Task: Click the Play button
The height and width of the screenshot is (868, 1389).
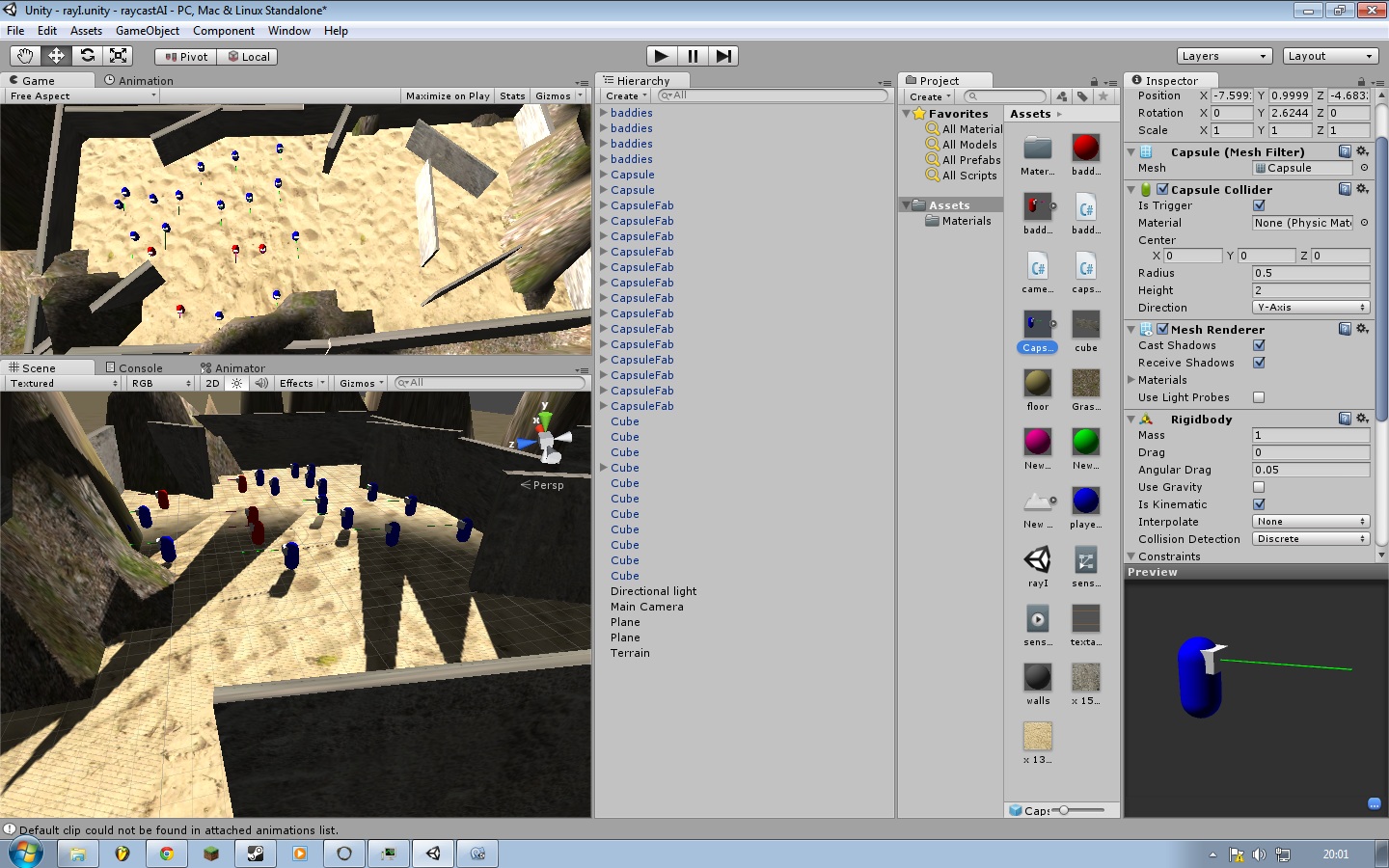Action: (661, 56)
